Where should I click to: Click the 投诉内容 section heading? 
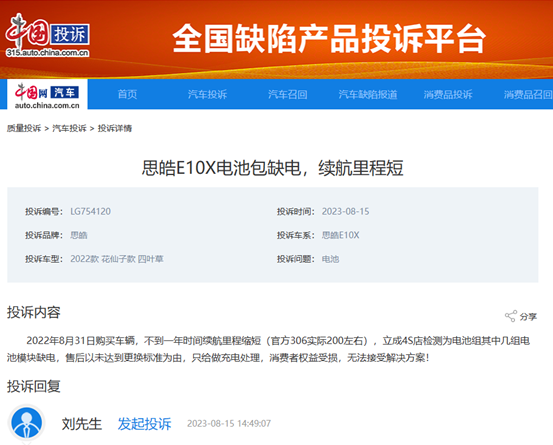point(34,312)
